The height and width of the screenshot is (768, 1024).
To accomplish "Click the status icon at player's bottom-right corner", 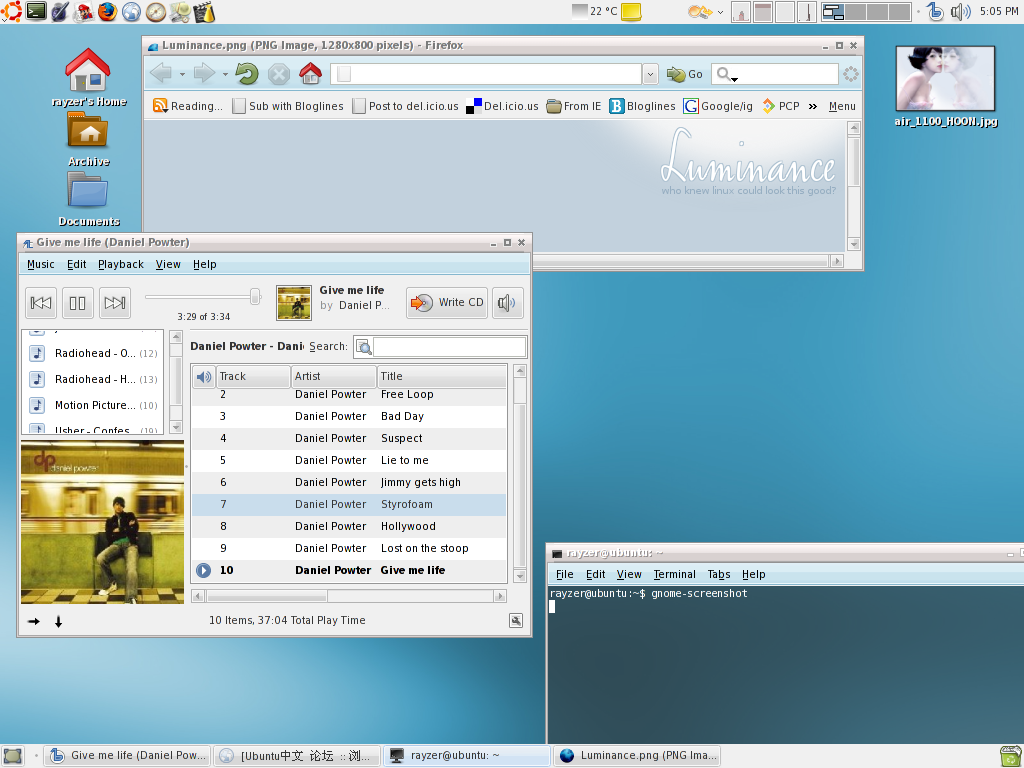I will [x=516, y=621].
